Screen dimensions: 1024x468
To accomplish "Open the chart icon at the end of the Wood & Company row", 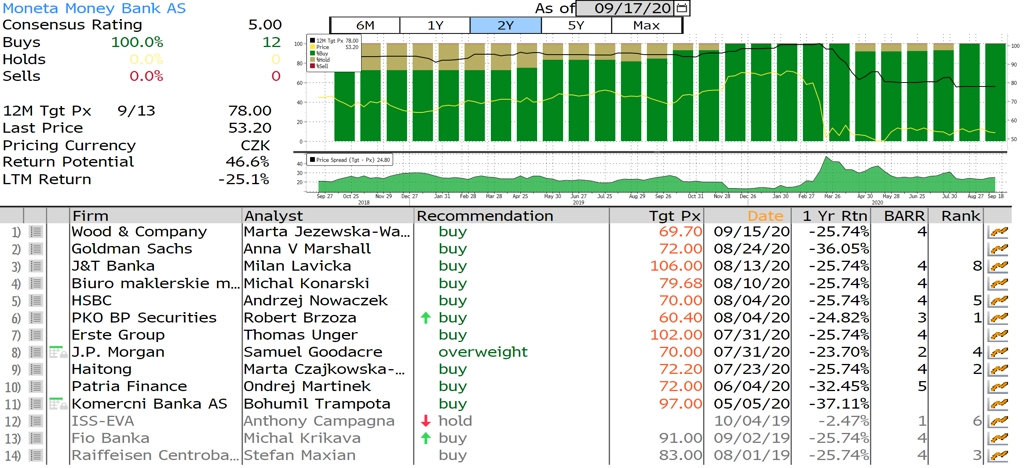I will pyautogui.click(x=998, y=232).
